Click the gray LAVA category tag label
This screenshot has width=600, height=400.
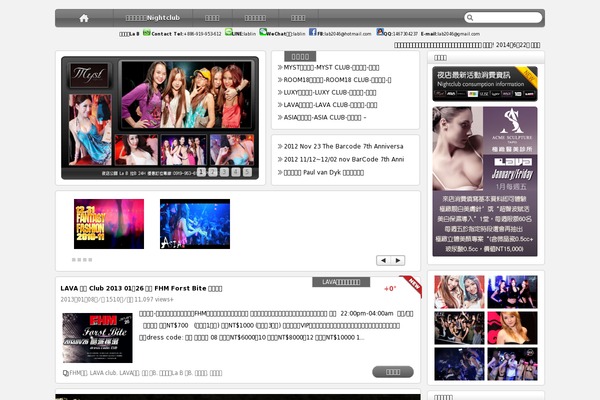click(x=341, y=282)
